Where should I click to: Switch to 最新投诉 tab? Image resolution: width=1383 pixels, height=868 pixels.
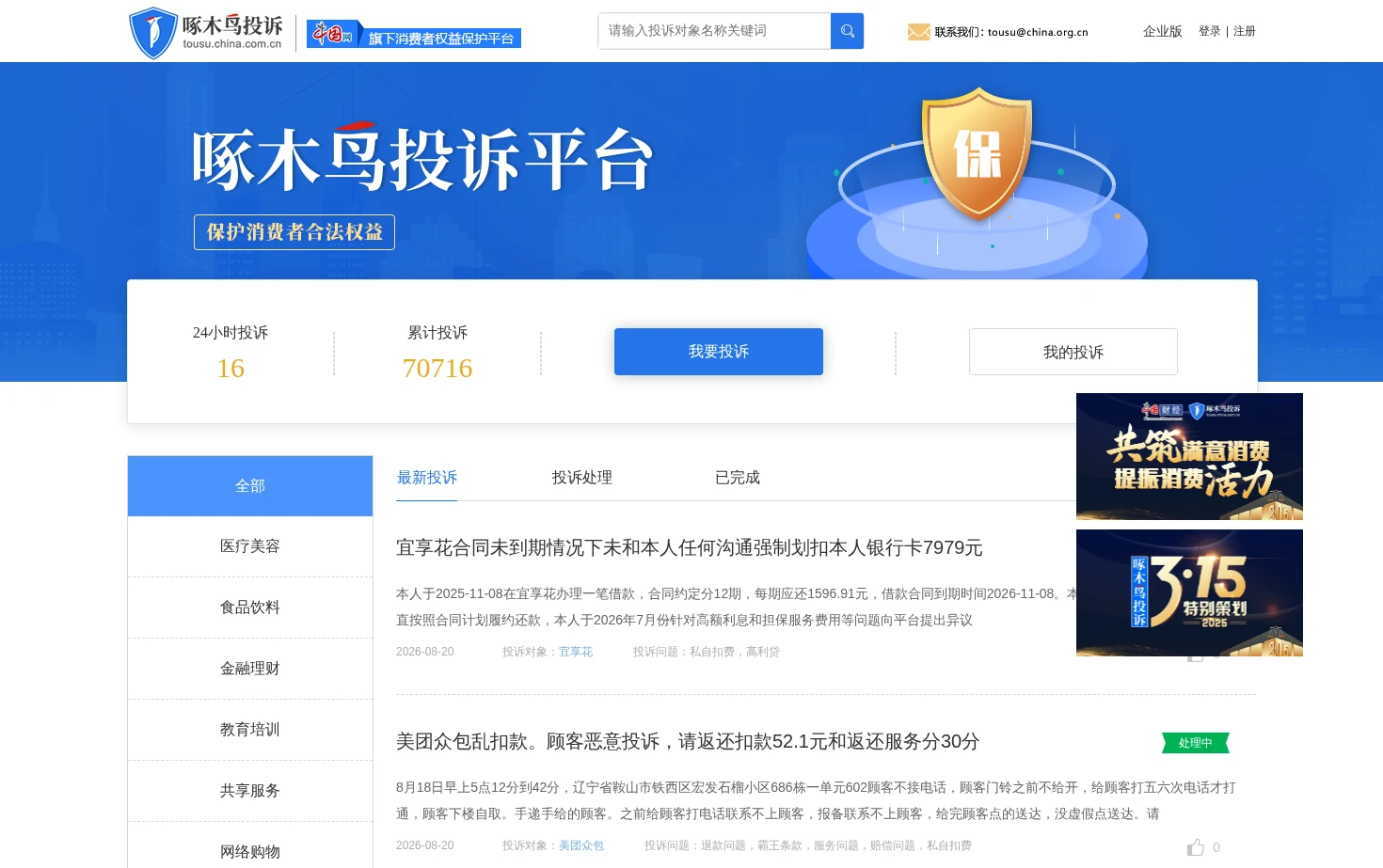click(426, 478)
